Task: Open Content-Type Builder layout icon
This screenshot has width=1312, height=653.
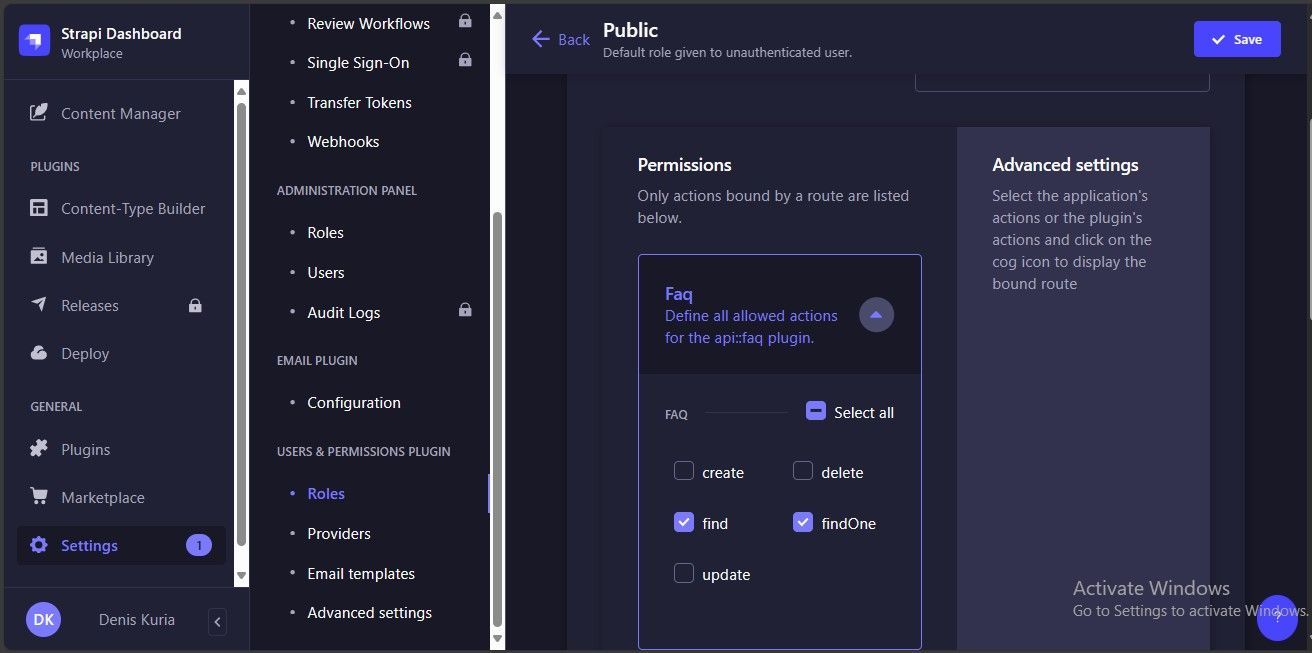Action: (x=39, y=208)
